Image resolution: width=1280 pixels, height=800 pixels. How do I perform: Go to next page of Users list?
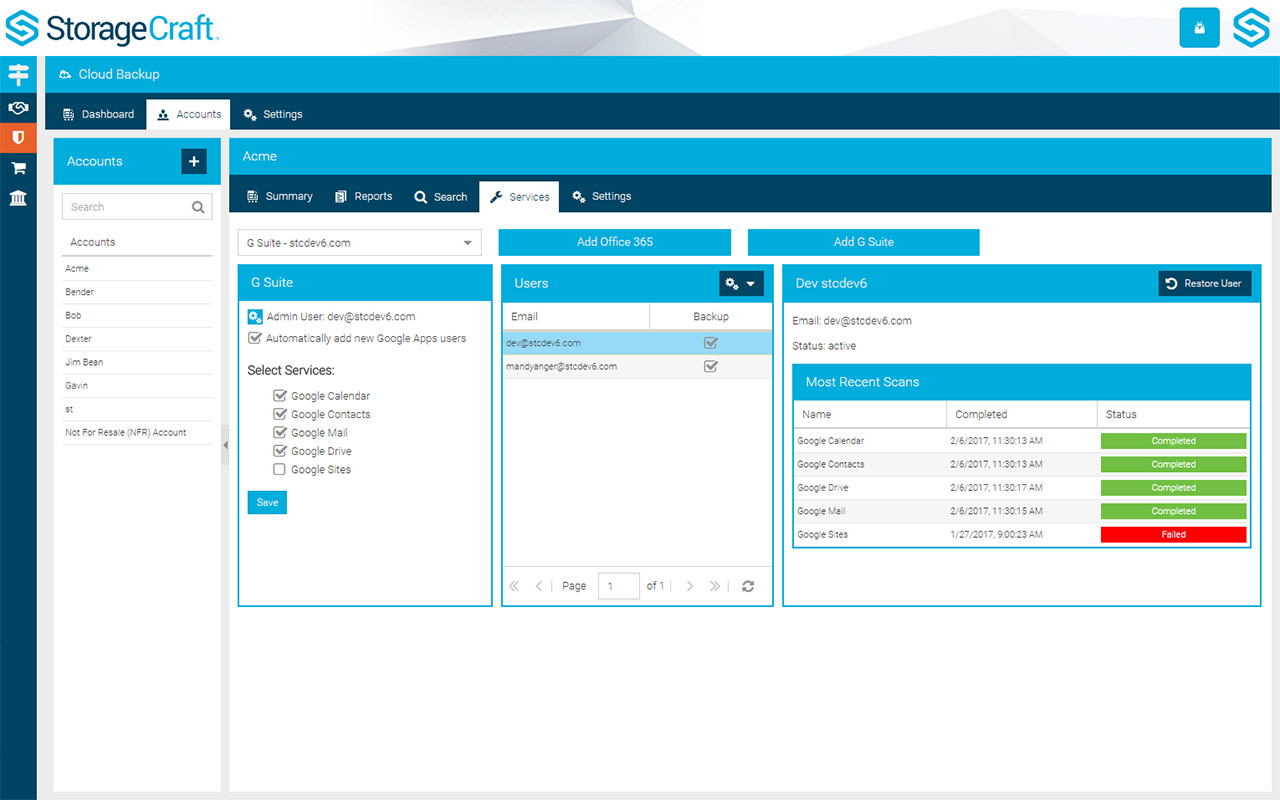[x=690, y=586]
